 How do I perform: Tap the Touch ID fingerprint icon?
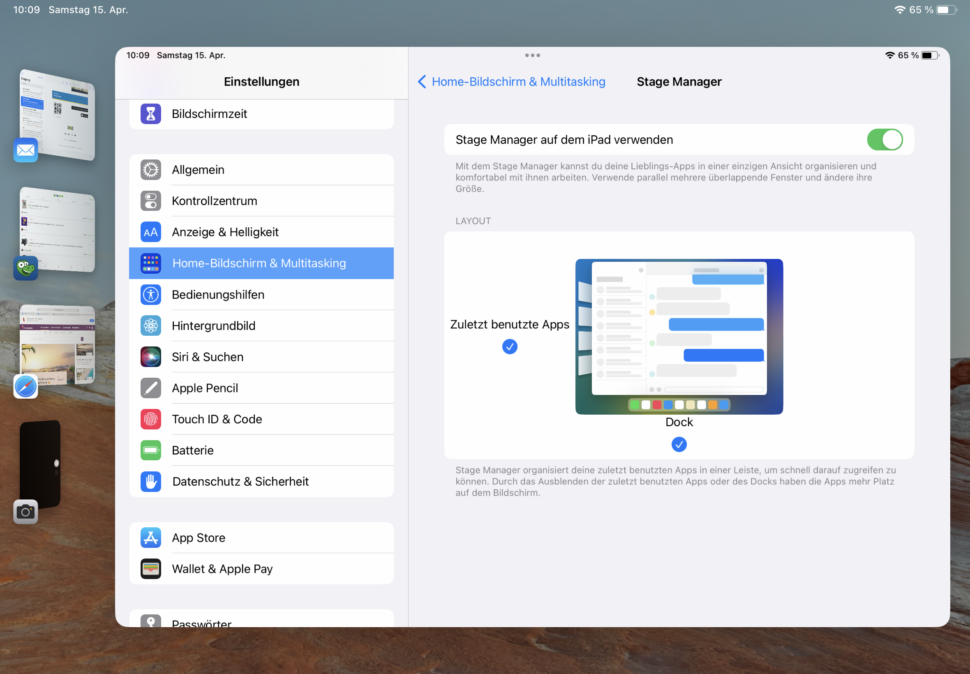[x=150, y=419]
